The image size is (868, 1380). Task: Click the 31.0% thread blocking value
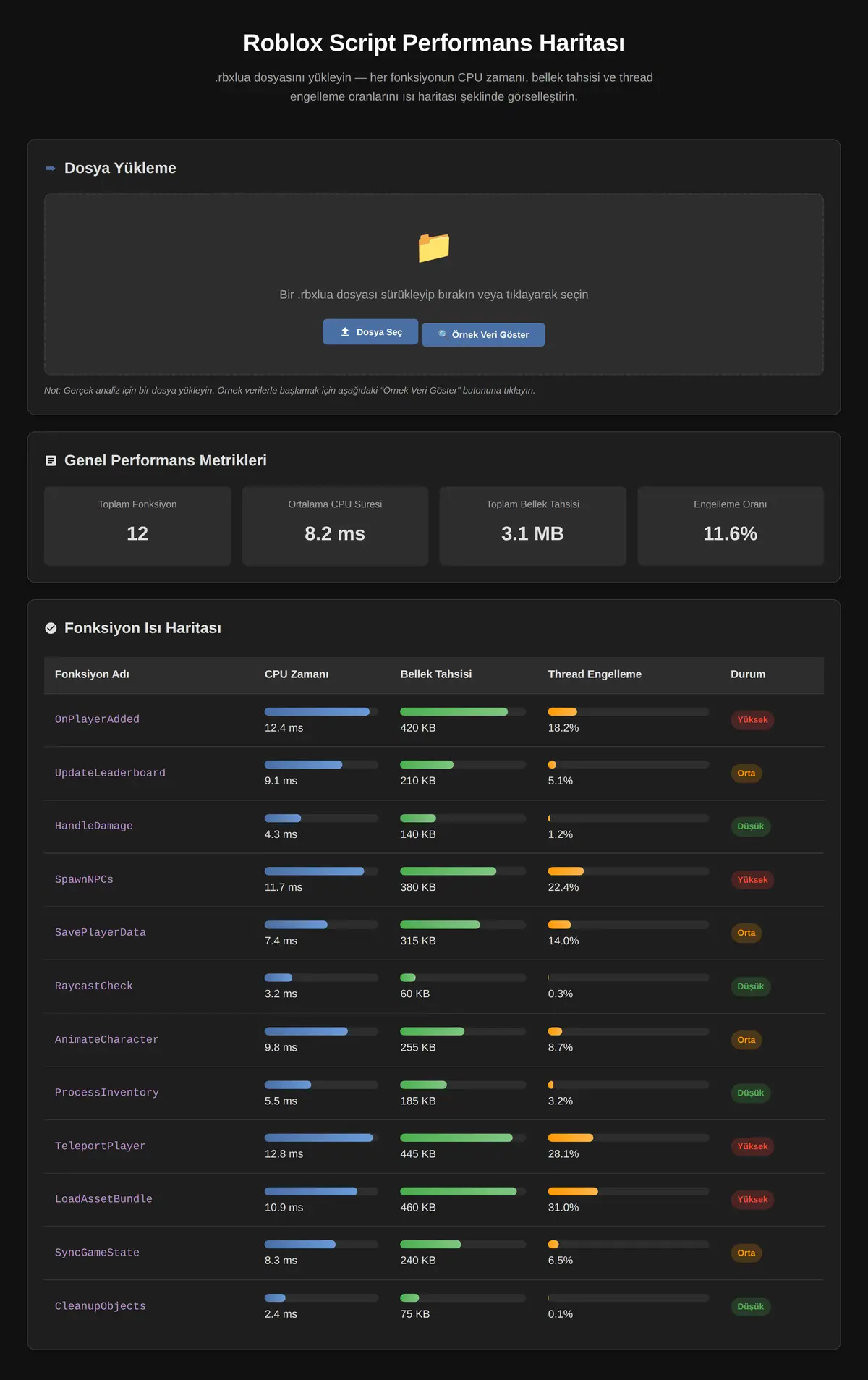pyautogui.click(x=563, y=1207)
